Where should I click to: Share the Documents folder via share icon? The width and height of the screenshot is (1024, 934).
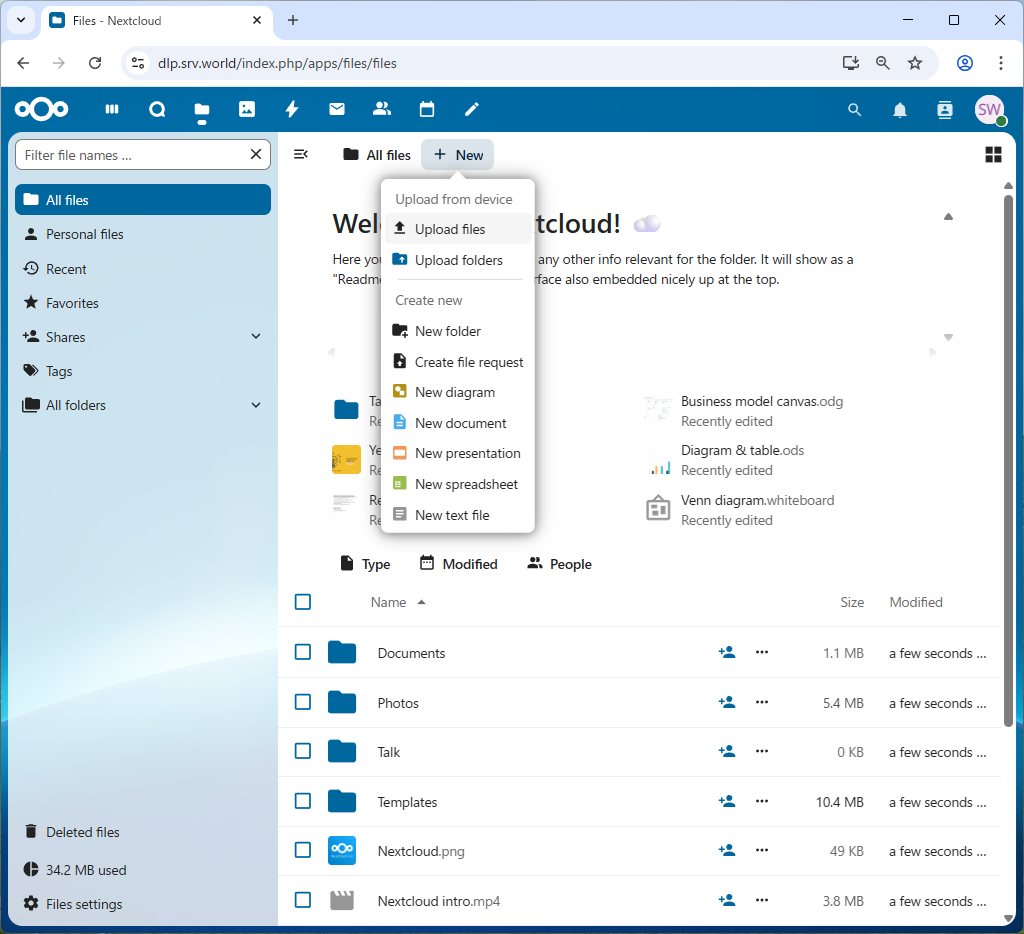click(727, 652)
